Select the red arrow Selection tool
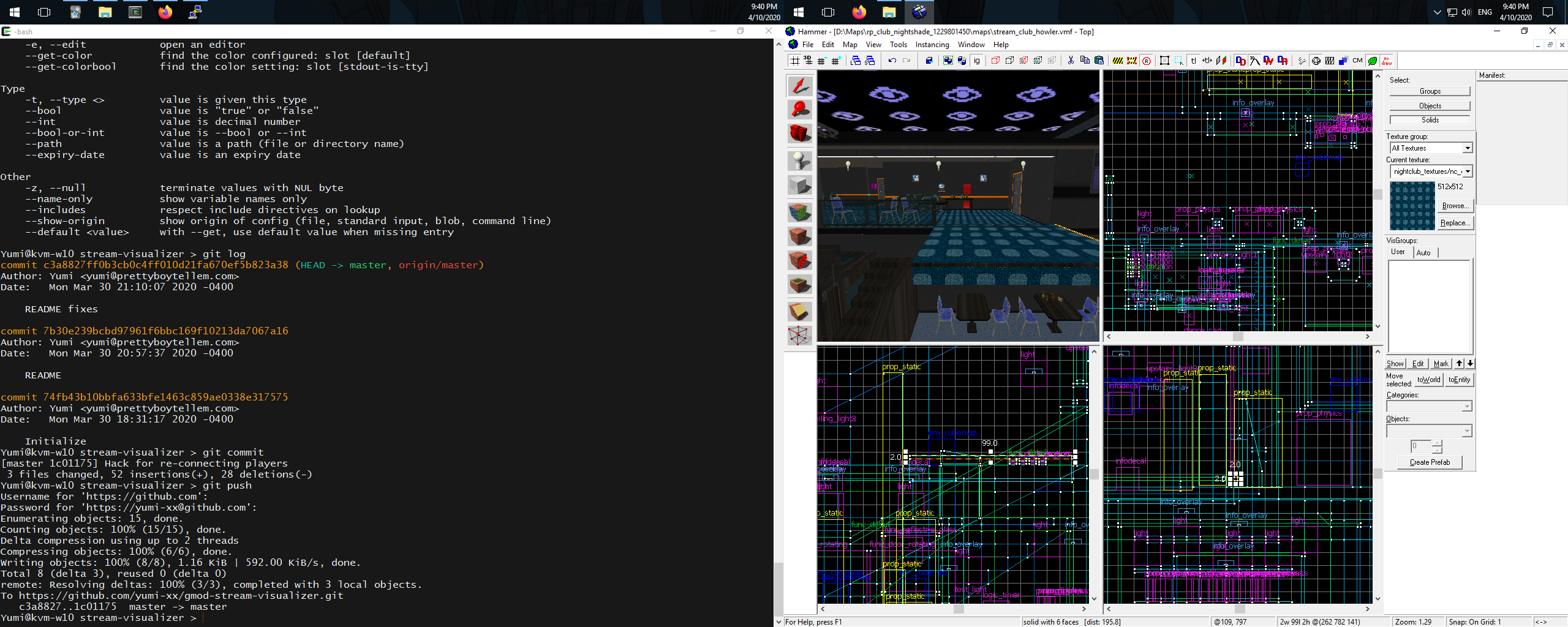 click(x=799, y=86)
